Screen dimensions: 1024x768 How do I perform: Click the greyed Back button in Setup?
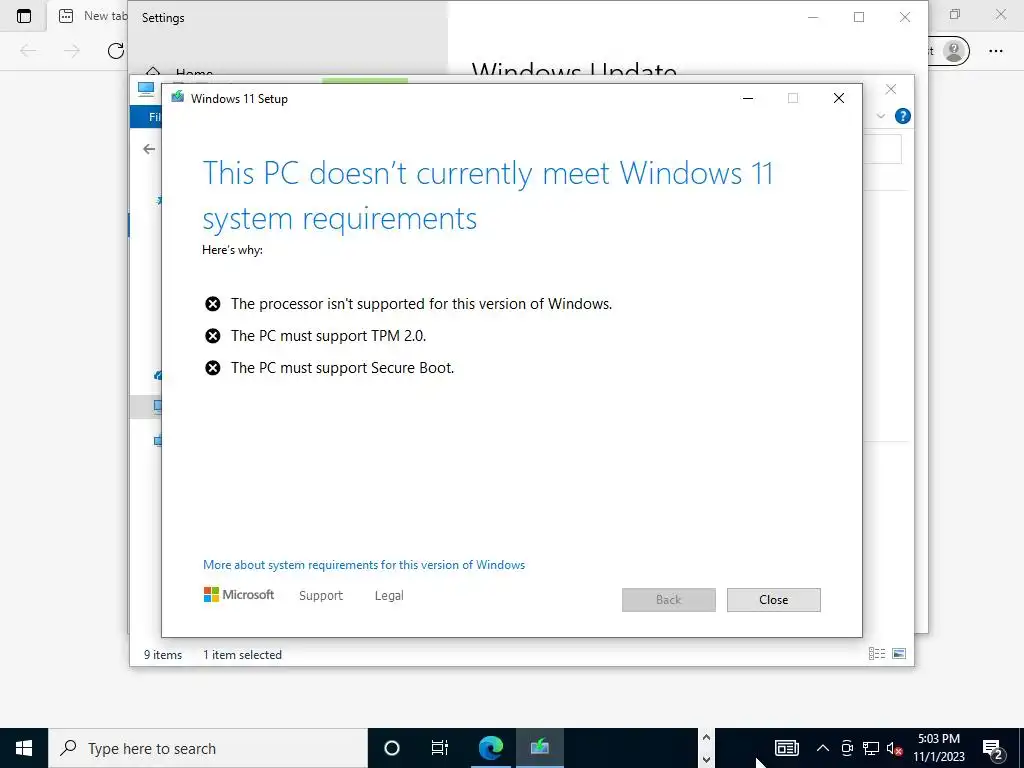(x=668, y=600)
